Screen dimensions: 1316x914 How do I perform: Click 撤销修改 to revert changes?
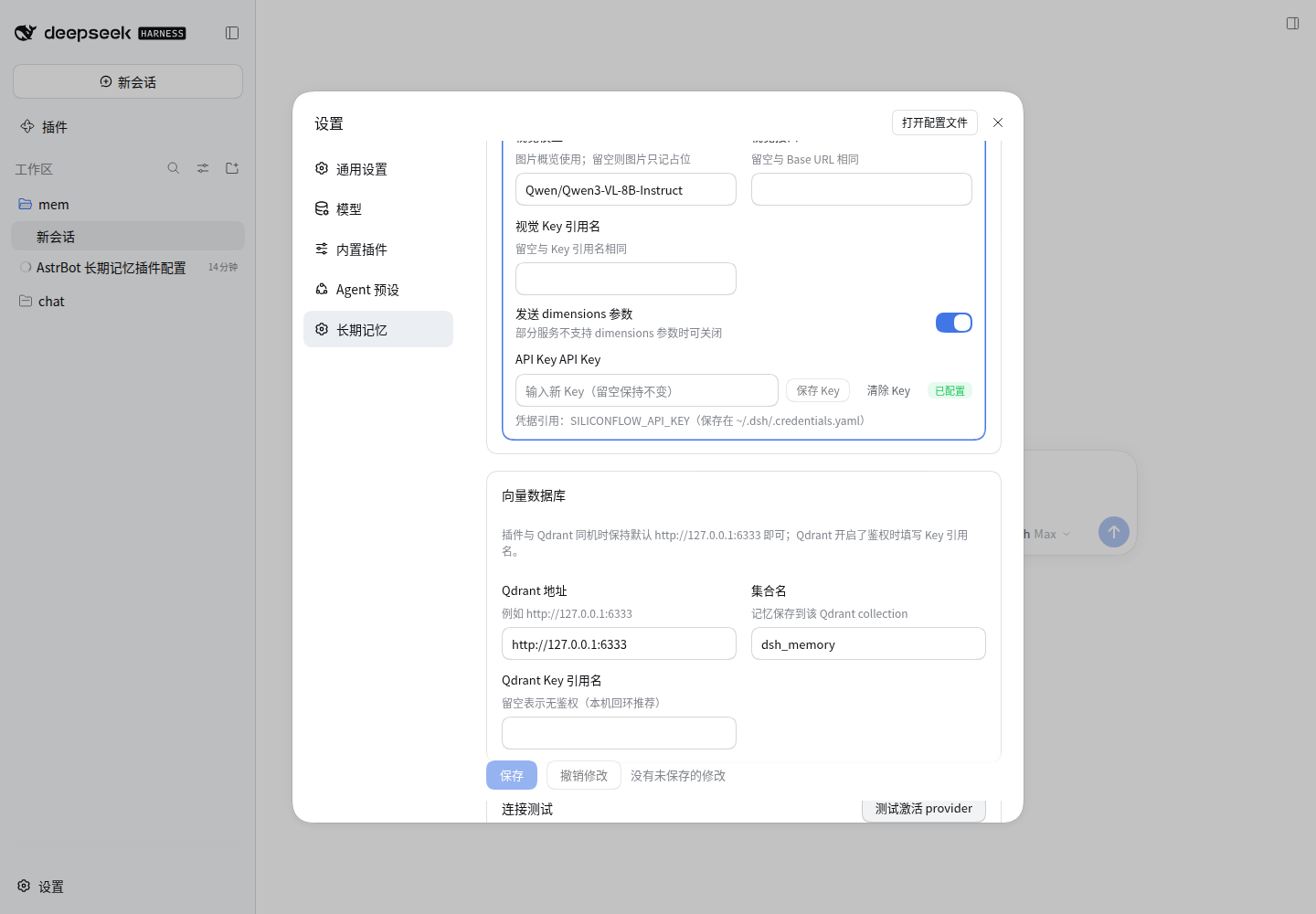click(584, 775)
